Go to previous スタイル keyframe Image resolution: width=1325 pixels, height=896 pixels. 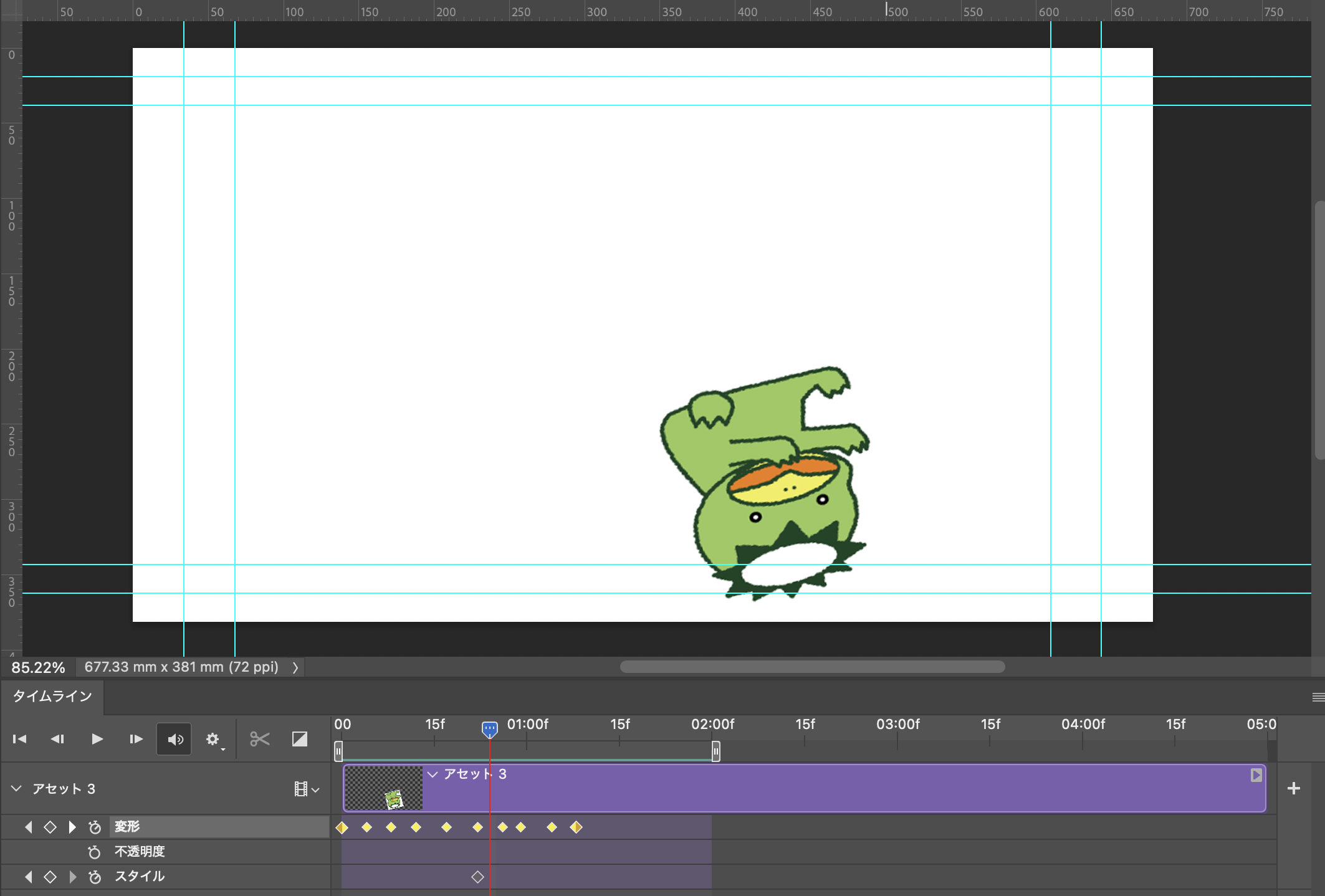pyautogui.click(x=29, y=877)
